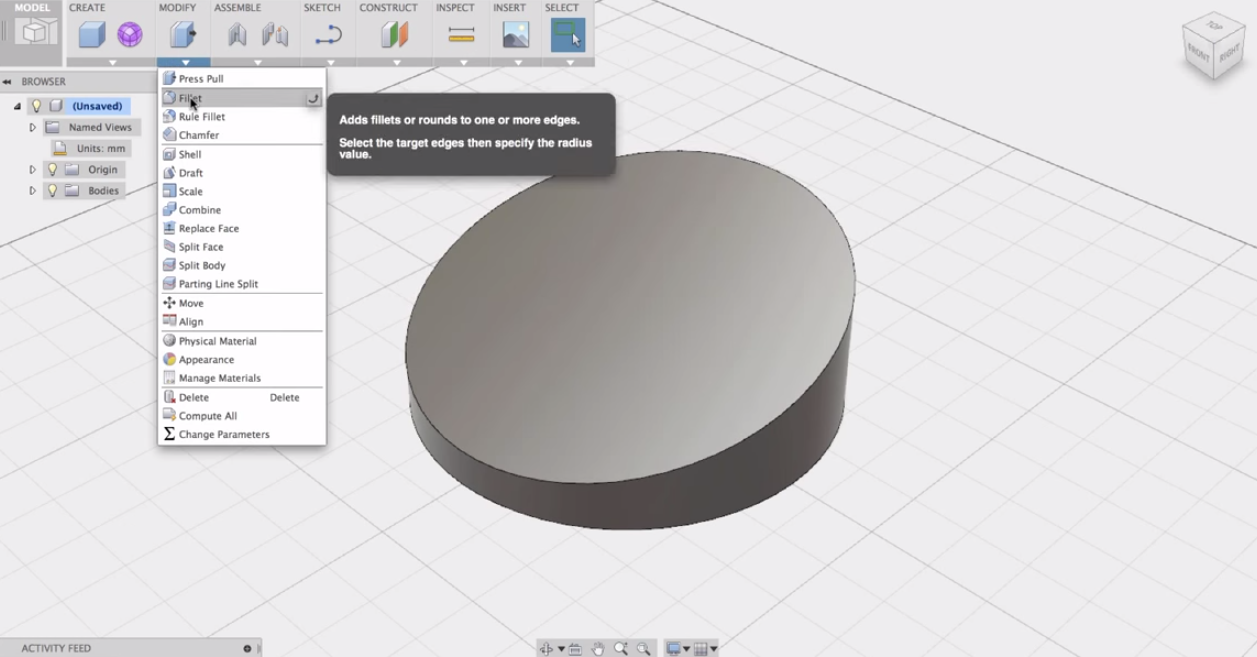Choose the Fillet tool
1257x657 pixels.
tap(190, 97)
